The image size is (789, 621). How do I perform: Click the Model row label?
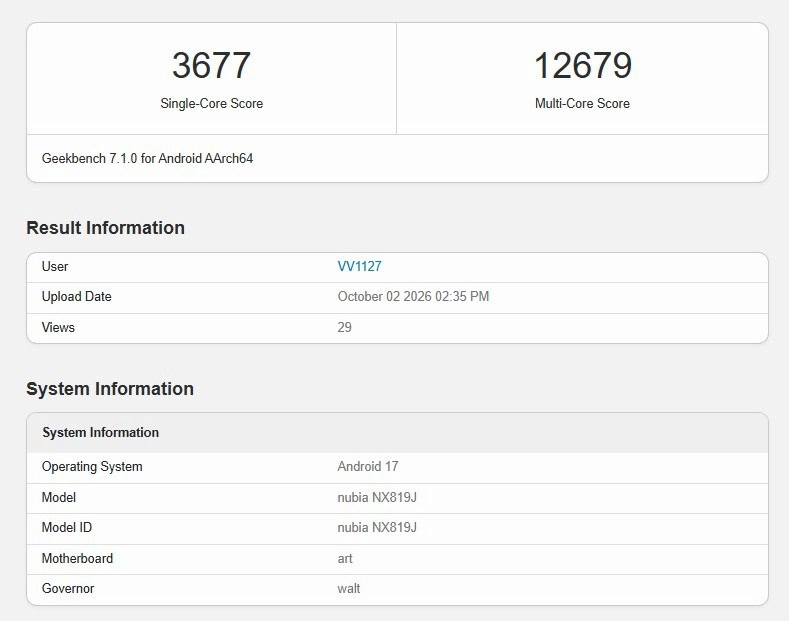59,497
